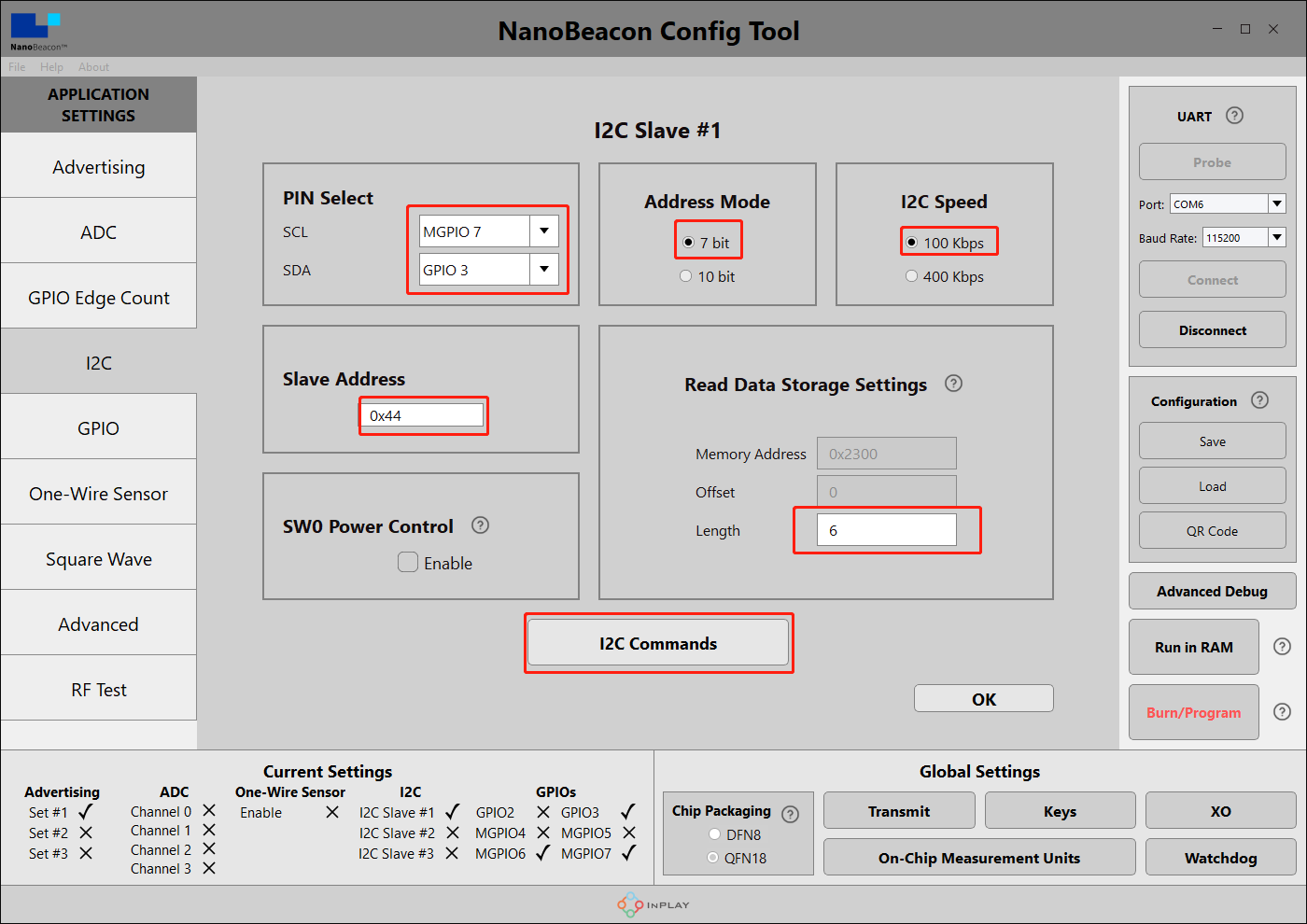The width and height of the screenshot is (1307, 924).
Task: Open Advanced settings tab
Action: pos(98,623)
